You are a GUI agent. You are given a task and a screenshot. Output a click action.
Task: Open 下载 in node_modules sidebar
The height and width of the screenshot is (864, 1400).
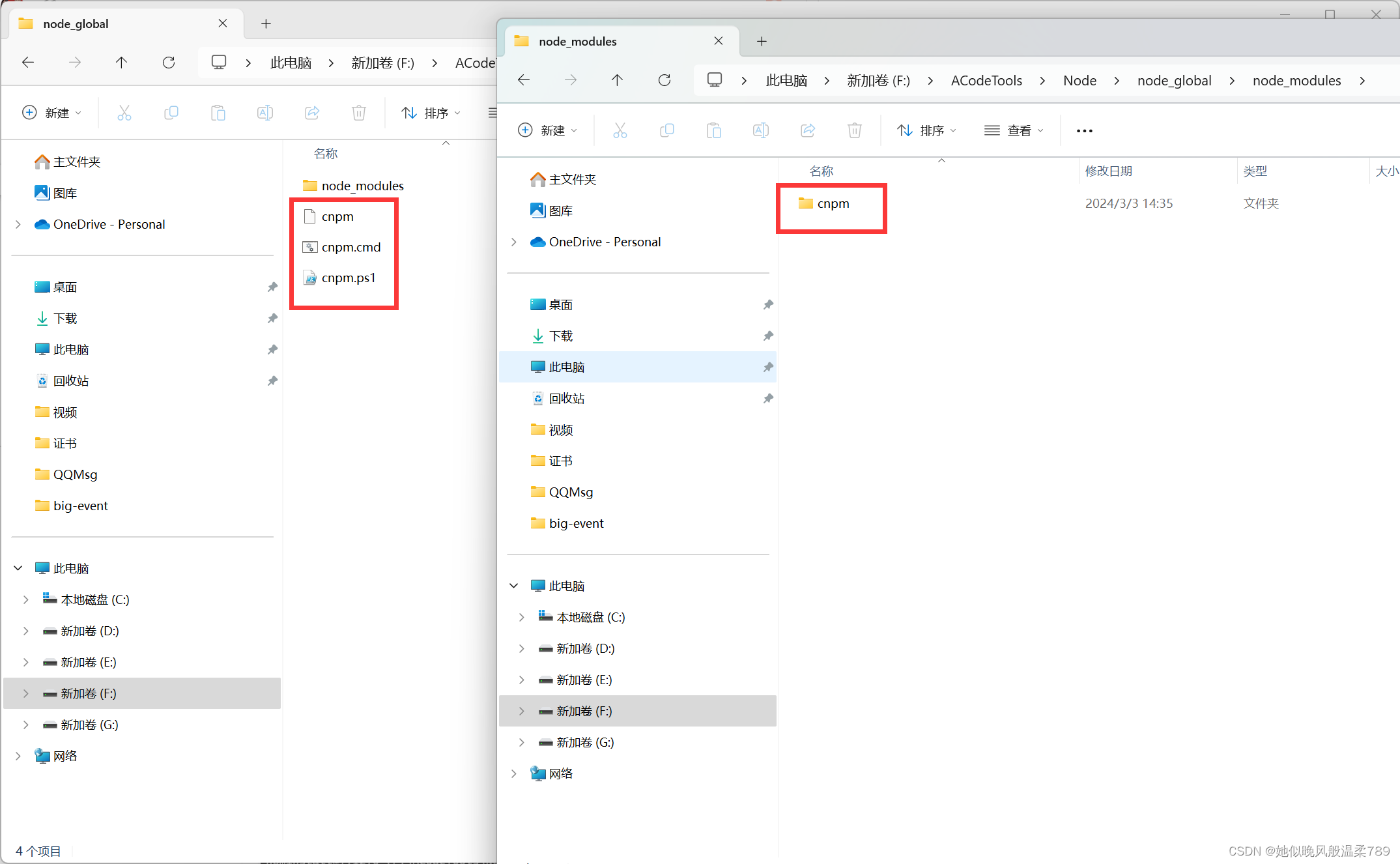[x=552, y=336]
